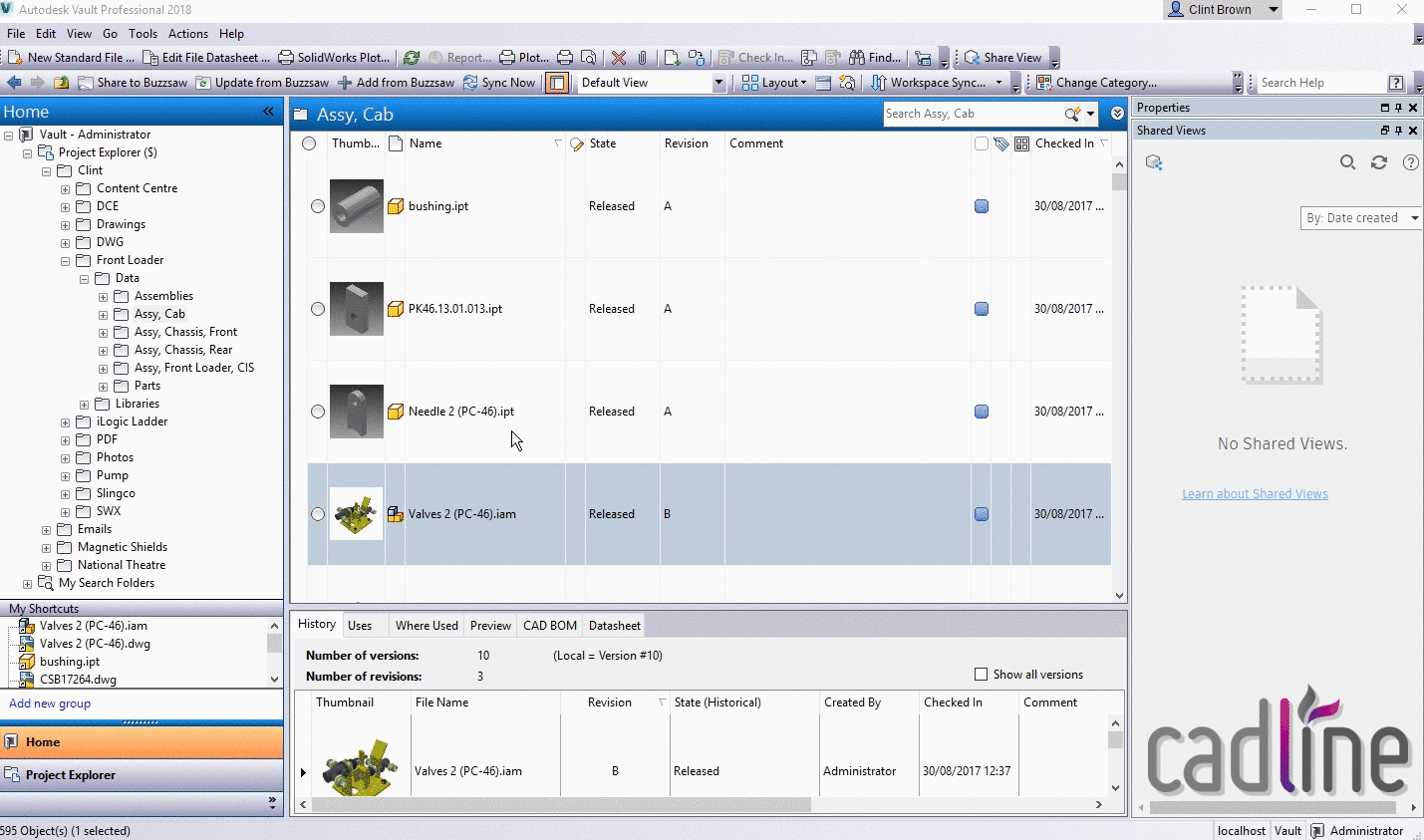Expand the My Search Folders node

coord(27,584)
